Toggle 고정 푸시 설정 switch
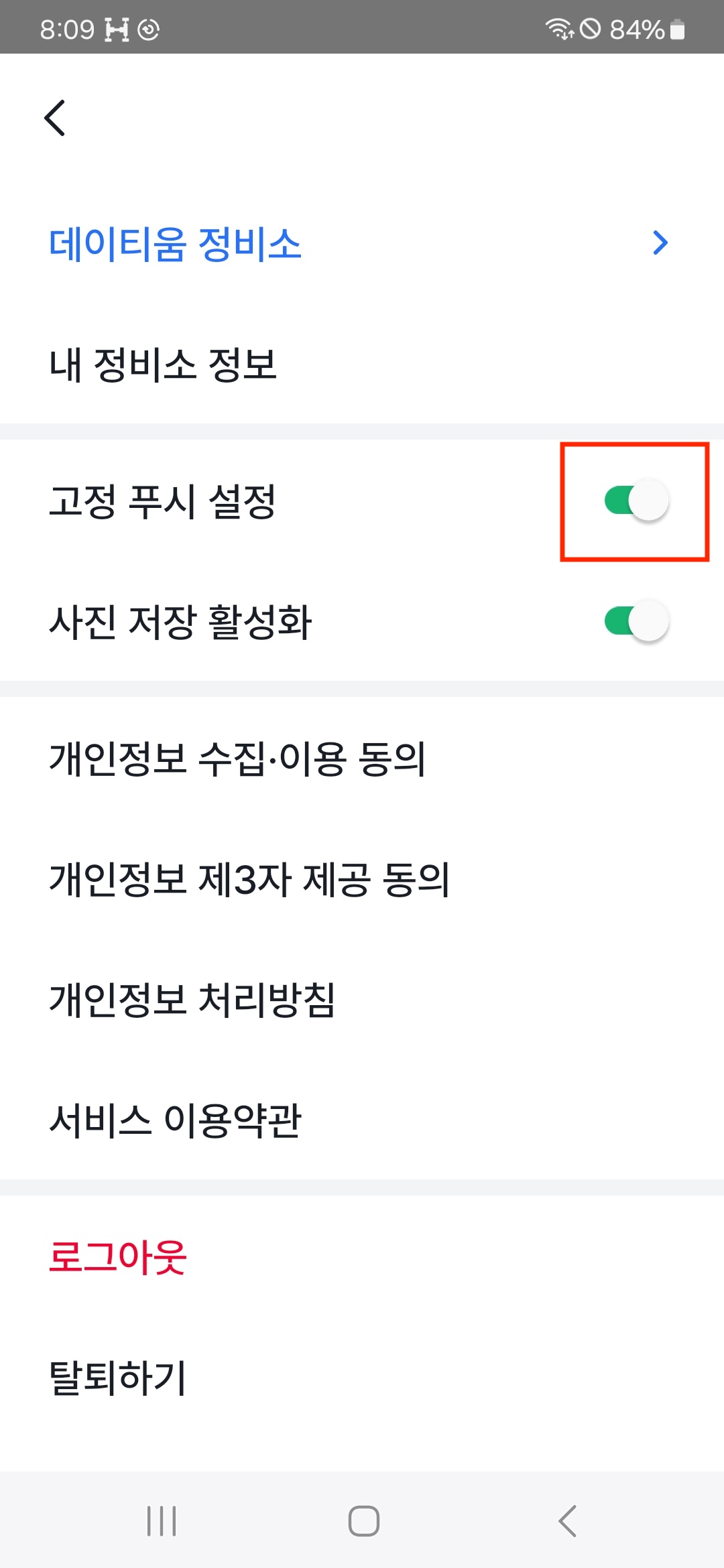 click(636, 501)
